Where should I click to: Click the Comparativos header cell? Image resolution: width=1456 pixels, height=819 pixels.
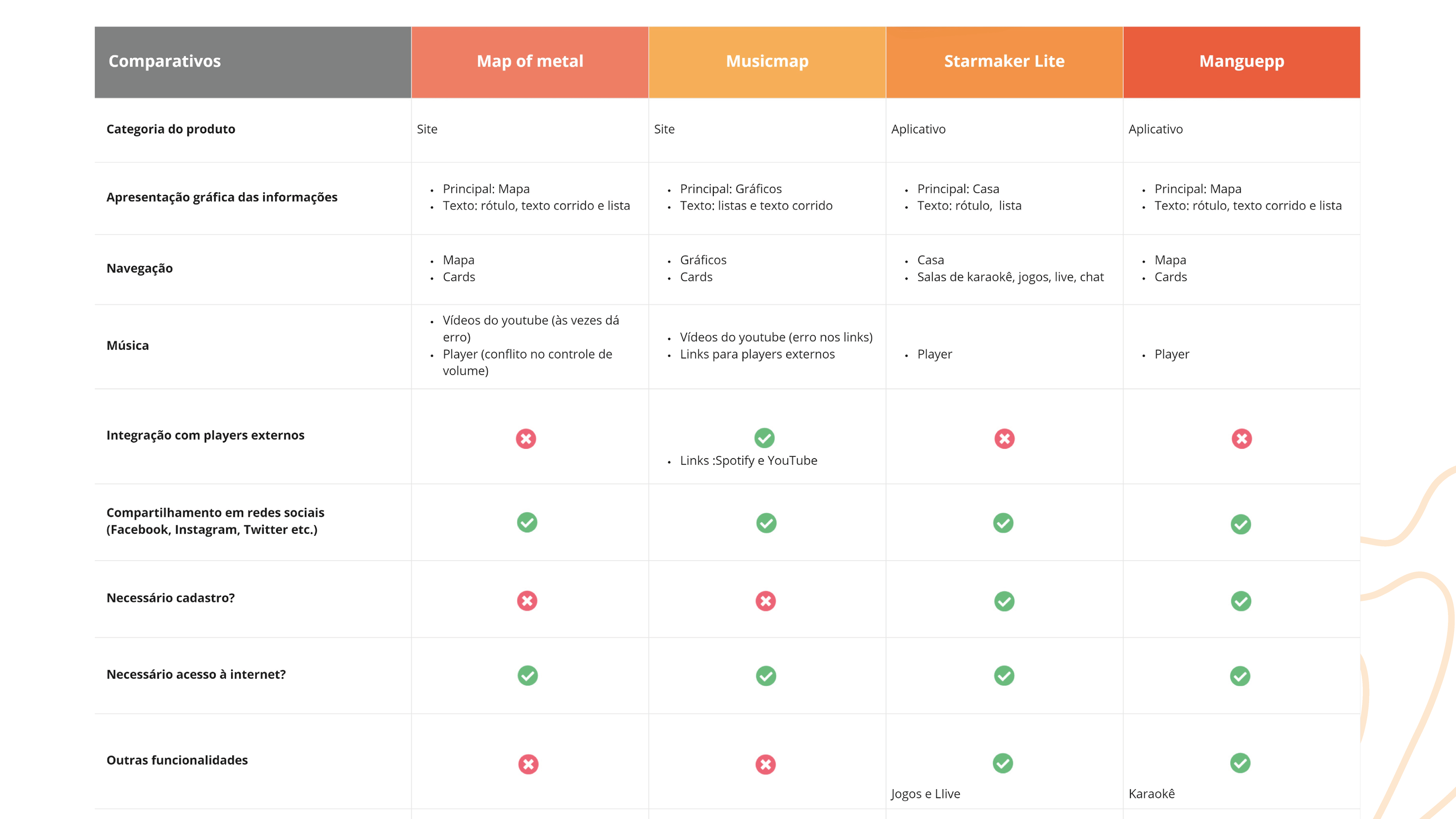point(253,61)
